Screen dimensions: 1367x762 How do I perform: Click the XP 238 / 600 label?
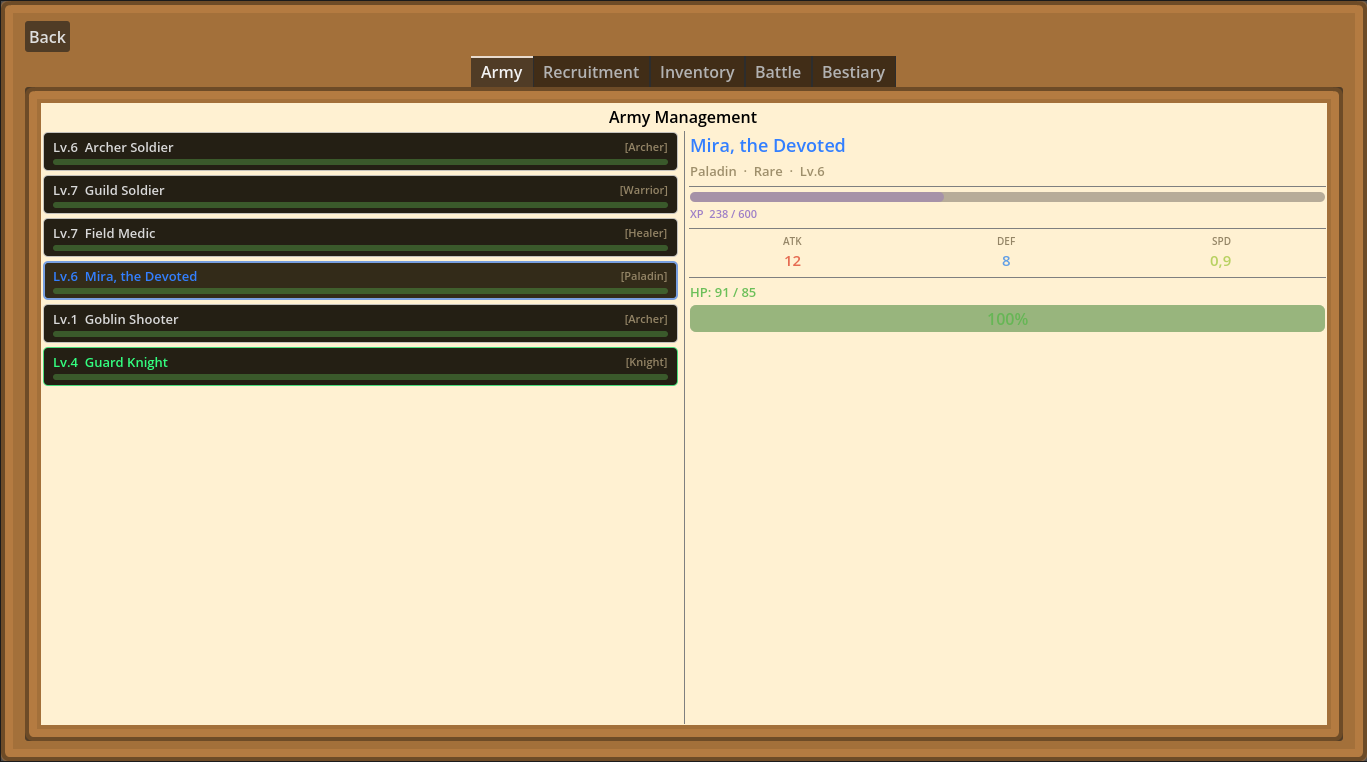click(x=723, y=214)
